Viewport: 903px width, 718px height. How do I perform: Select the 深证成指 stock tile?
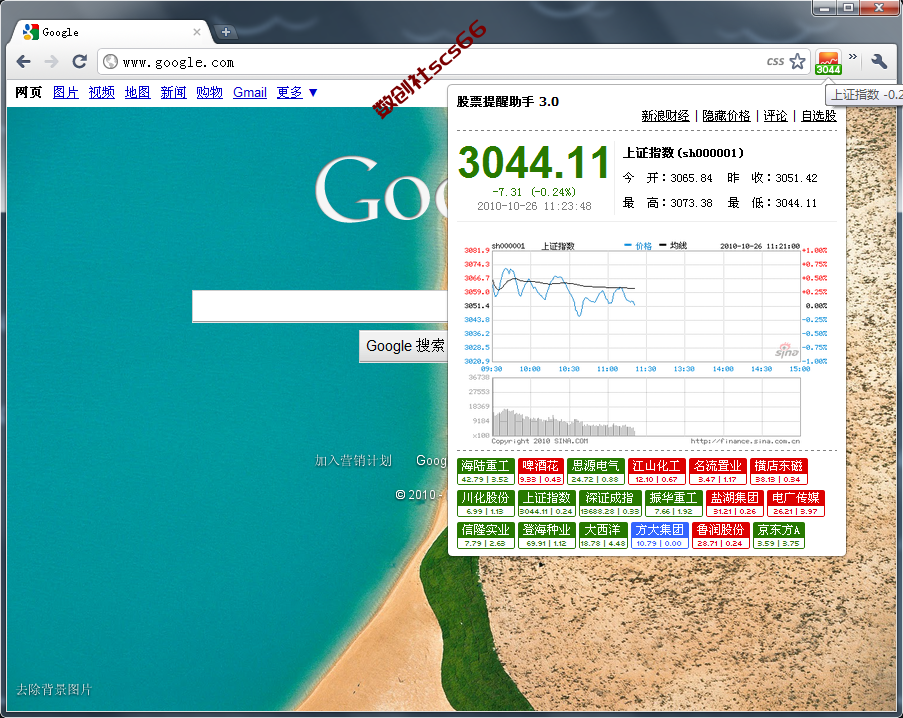pos(610,503)
